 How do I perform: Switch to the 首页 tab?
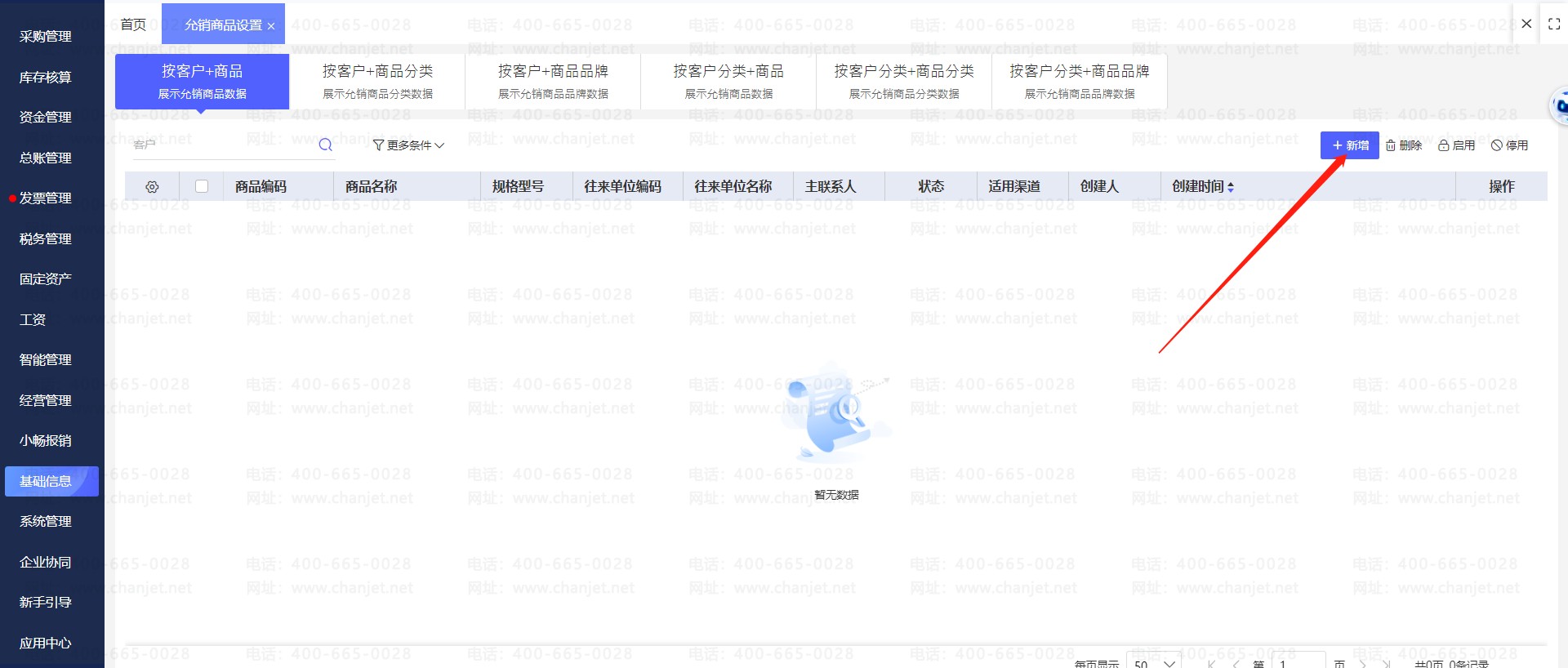pos(133,24)
